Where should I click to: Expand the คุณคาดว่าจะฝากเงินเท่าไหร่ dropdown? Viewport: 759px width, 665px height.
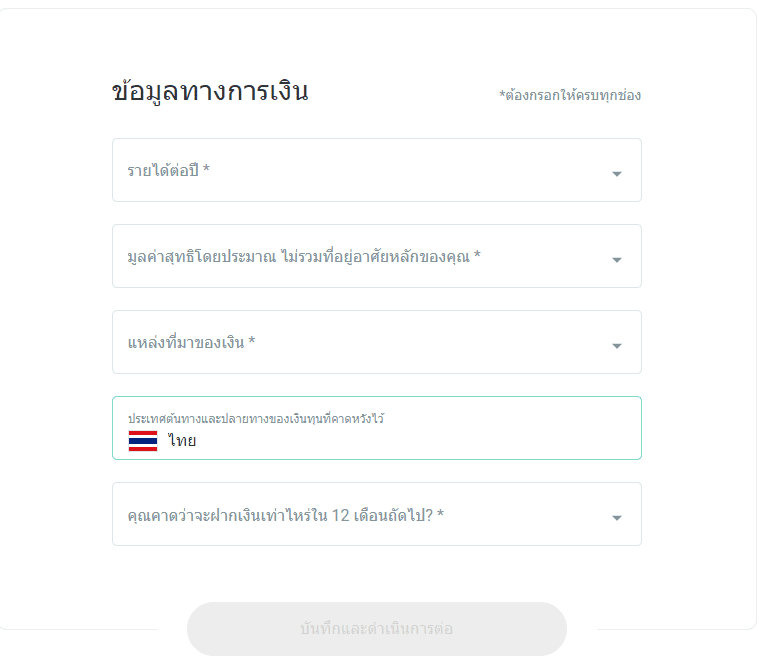coord(377,514)
